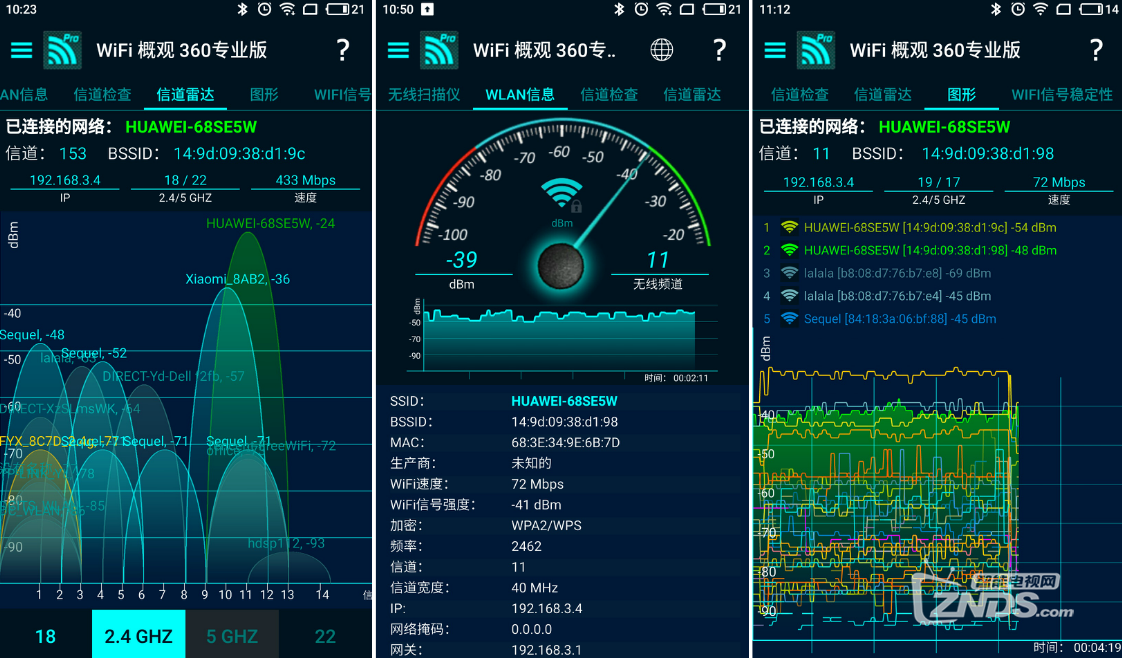Viewport: 1122px width, 658px height.
Task: Select WLAN信息 tab on the 10:50 screen
Action: [520, 94]
